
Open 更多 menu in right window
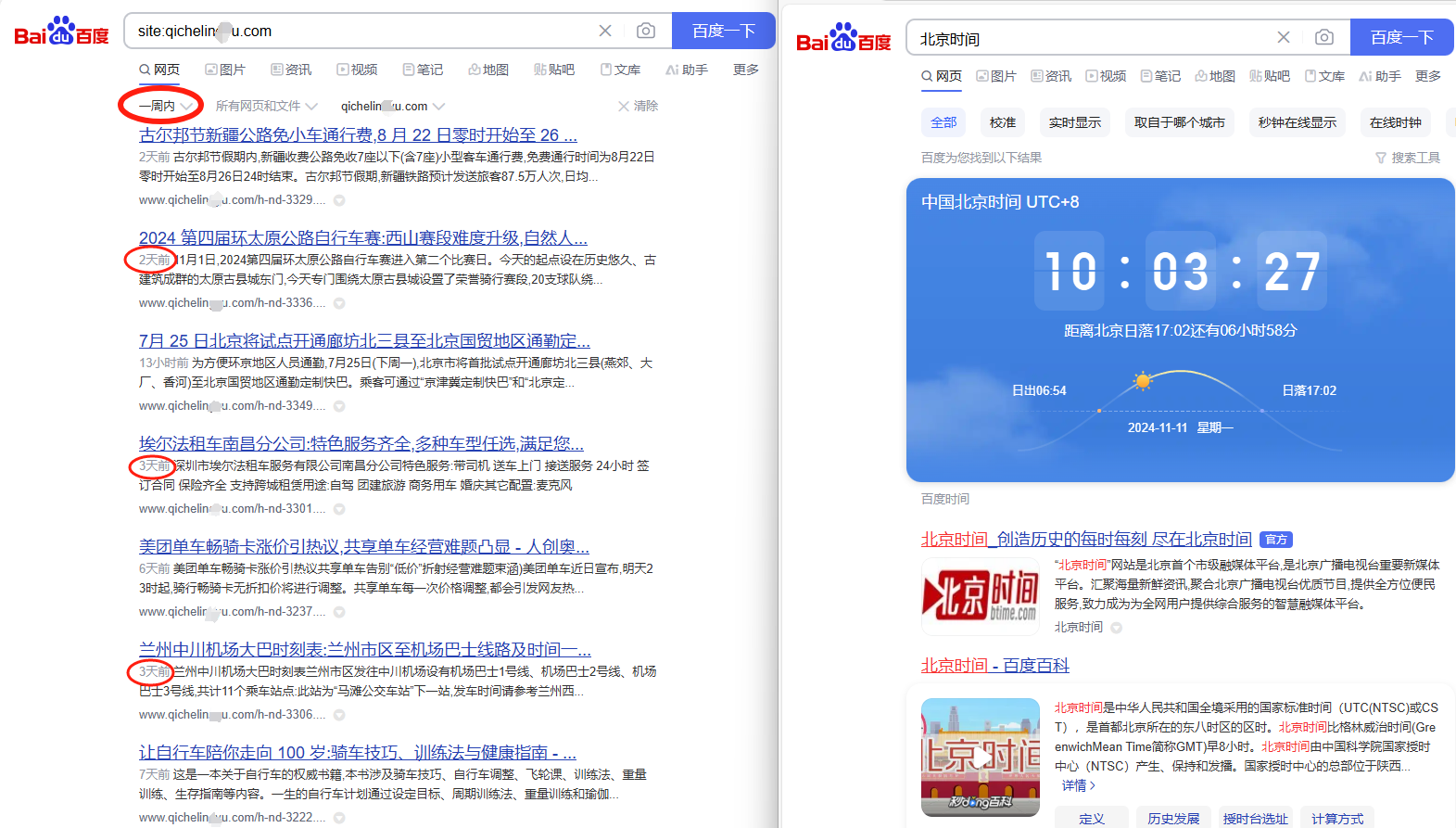1428,76
